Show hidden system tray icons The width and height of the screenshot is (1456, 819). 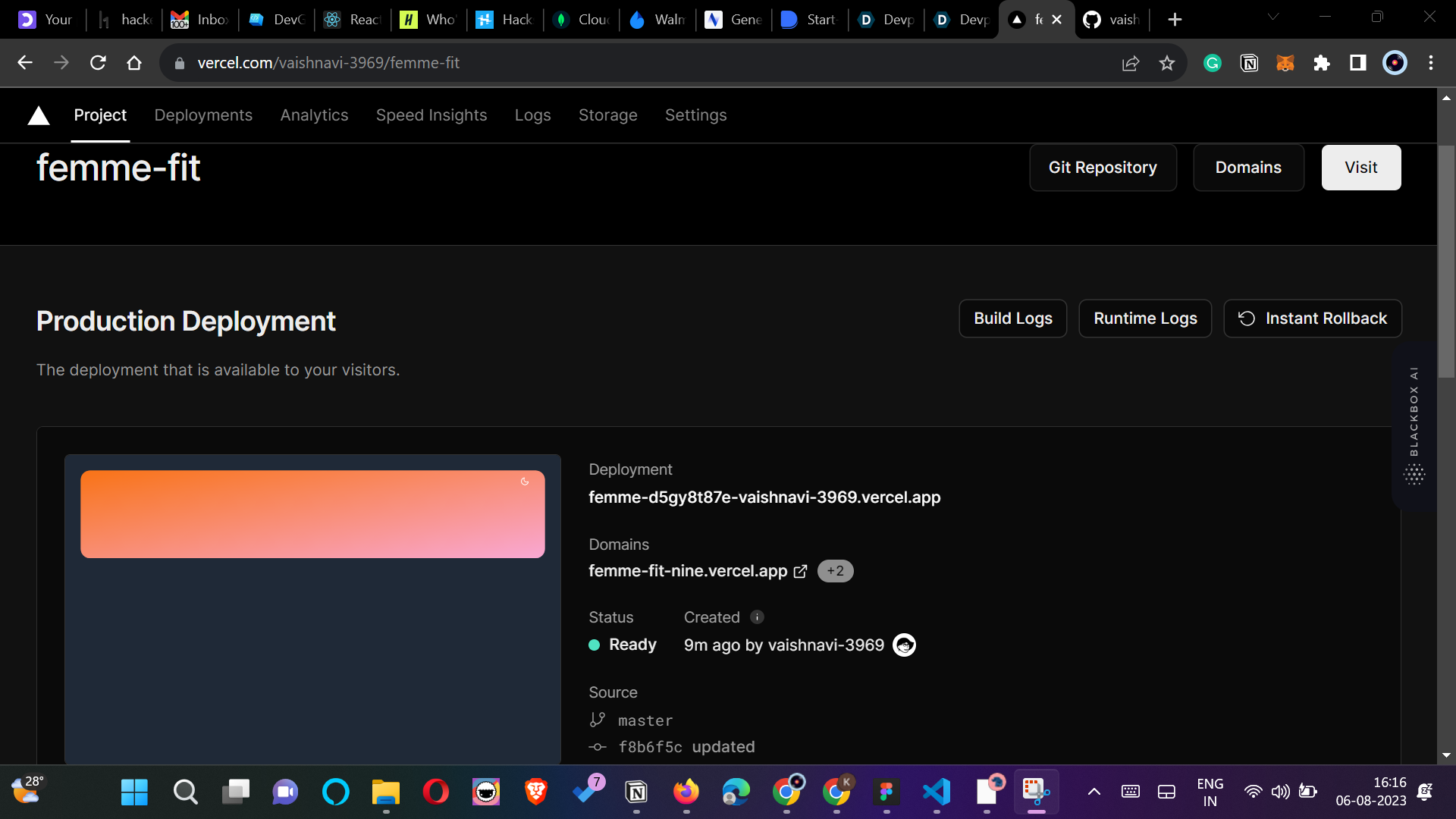[1094, 792]
